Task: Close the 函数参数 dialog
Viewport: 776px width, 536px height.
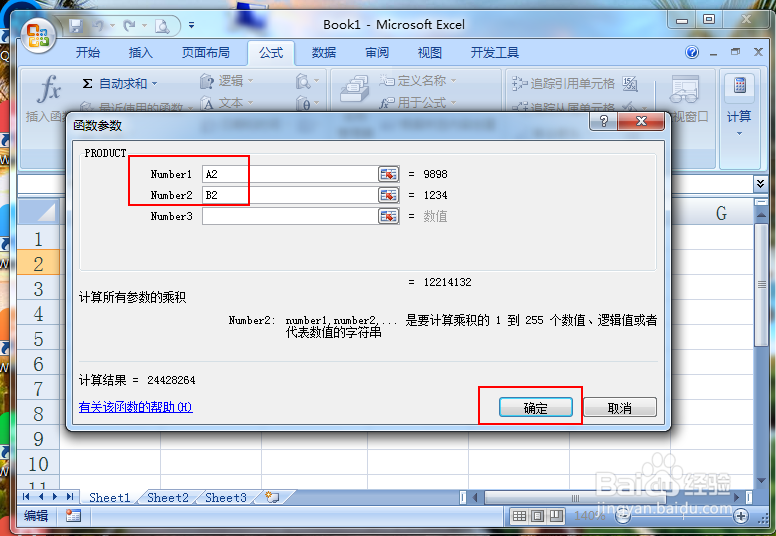Action: pyautogui.click(x=641, y=121)
